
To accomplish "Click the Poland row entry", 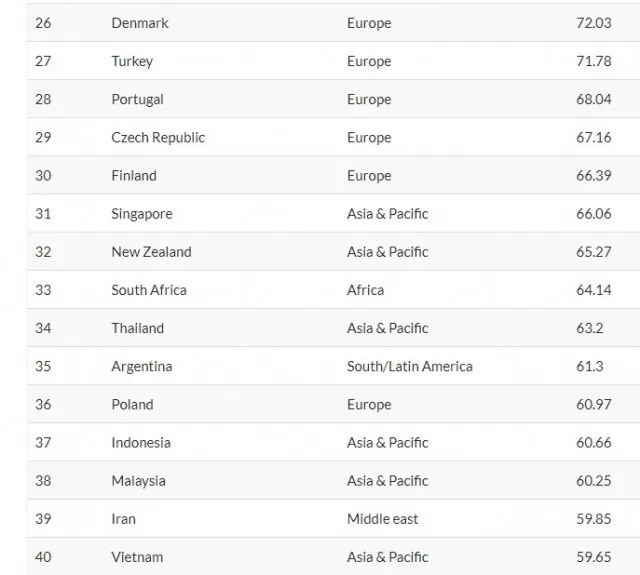I will pyautogui.click(x=132, y=404).
